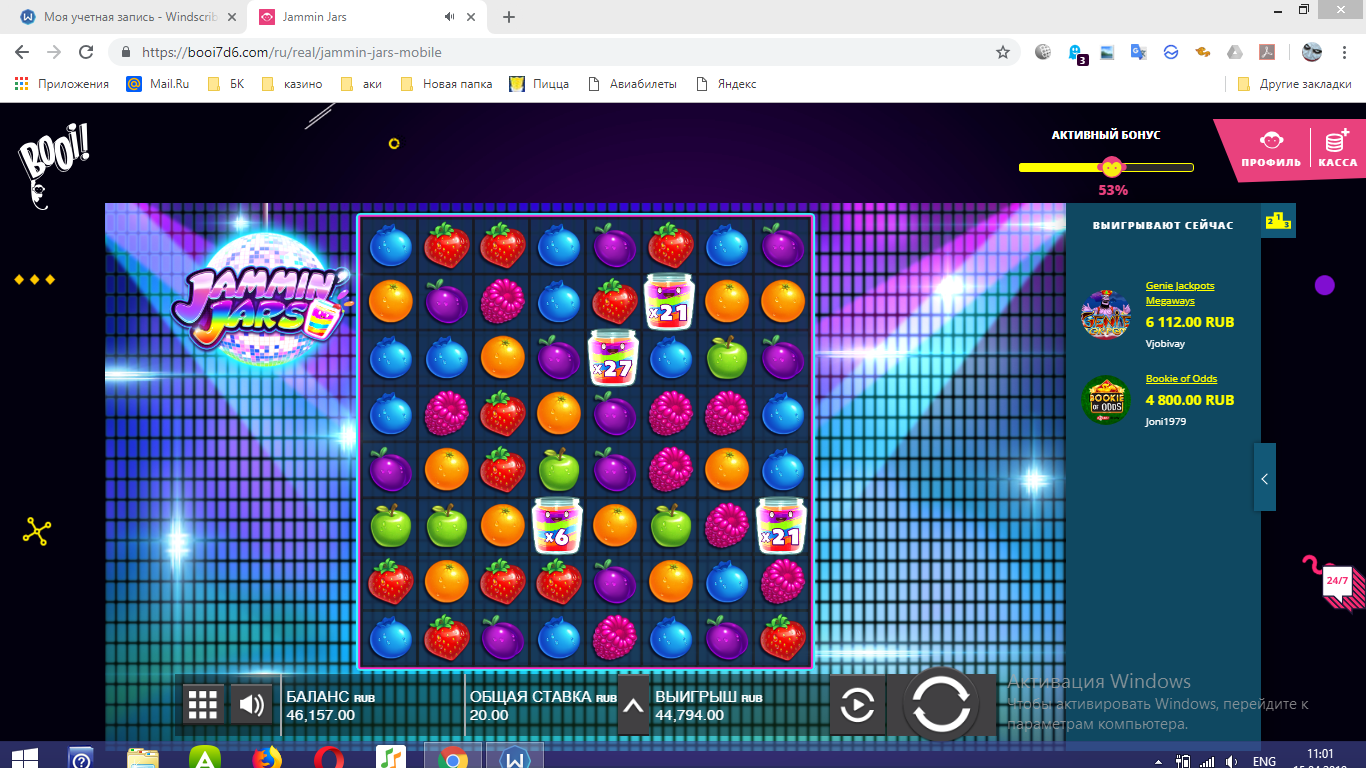The width and height of the screenshot is (1366, 768).
Task: Expand the казино bookmark folder
Action: pyautogui.click(x=292, y=84)
